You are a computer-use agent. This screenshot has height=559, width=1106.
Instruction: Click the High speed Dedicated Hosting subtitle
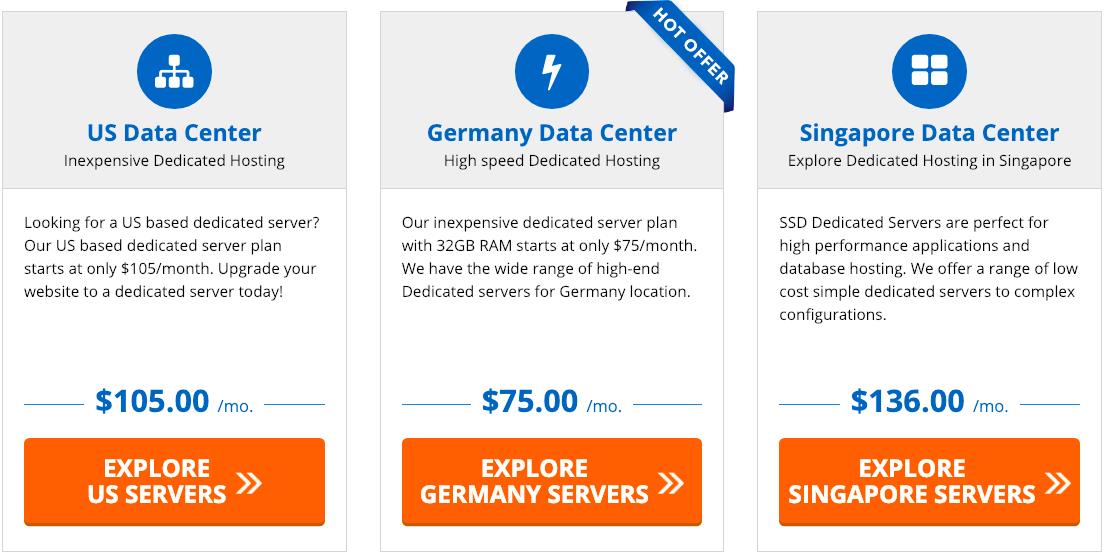(x=552, y=161)
